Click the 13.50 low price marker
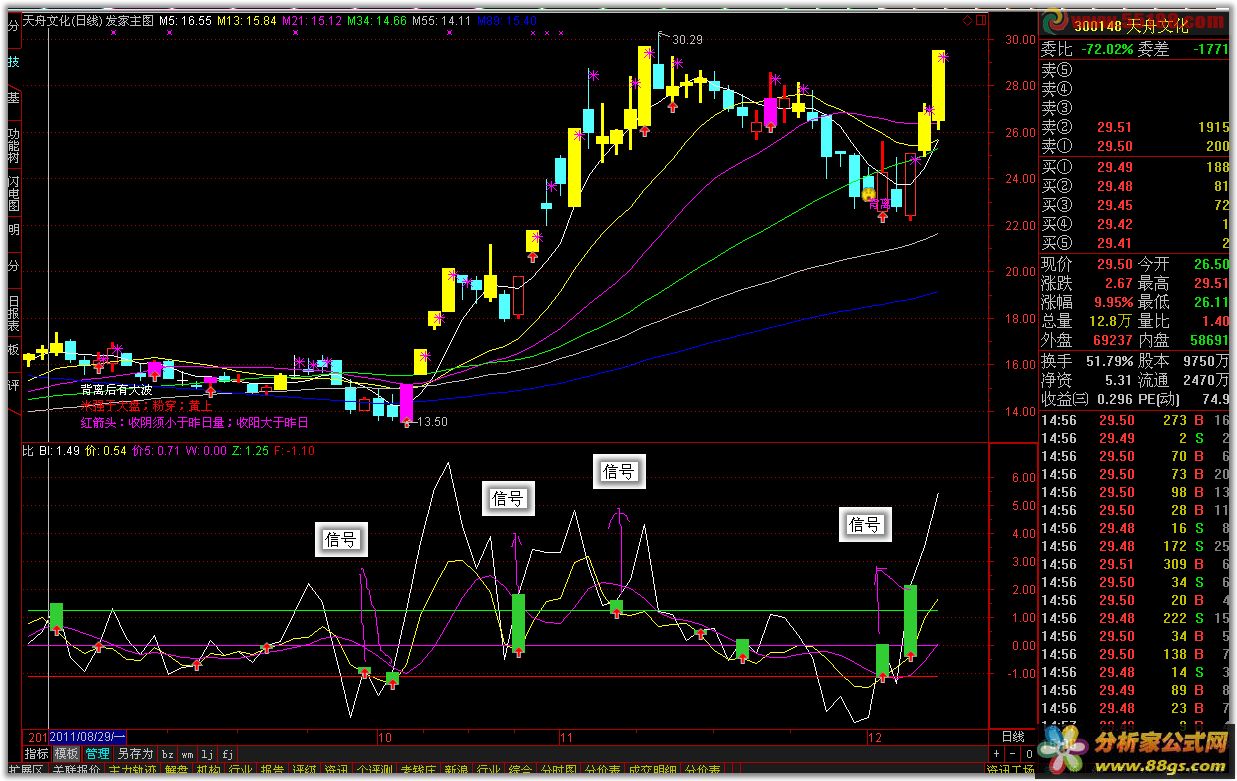The image size is (1237, 781). click(432, 422)
